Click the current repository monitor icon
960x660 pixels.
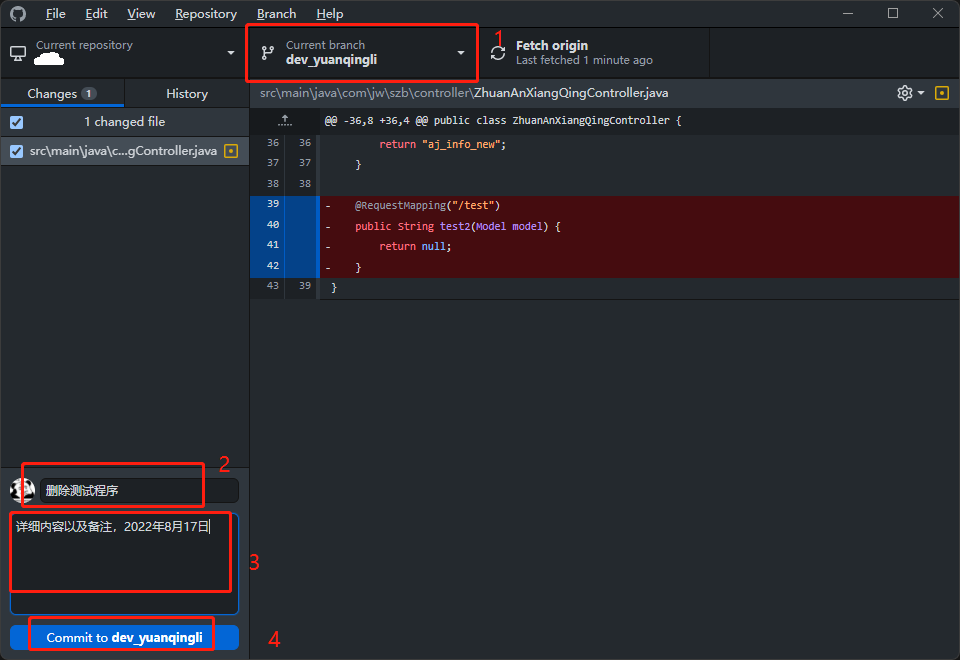[x=18, y=53]
